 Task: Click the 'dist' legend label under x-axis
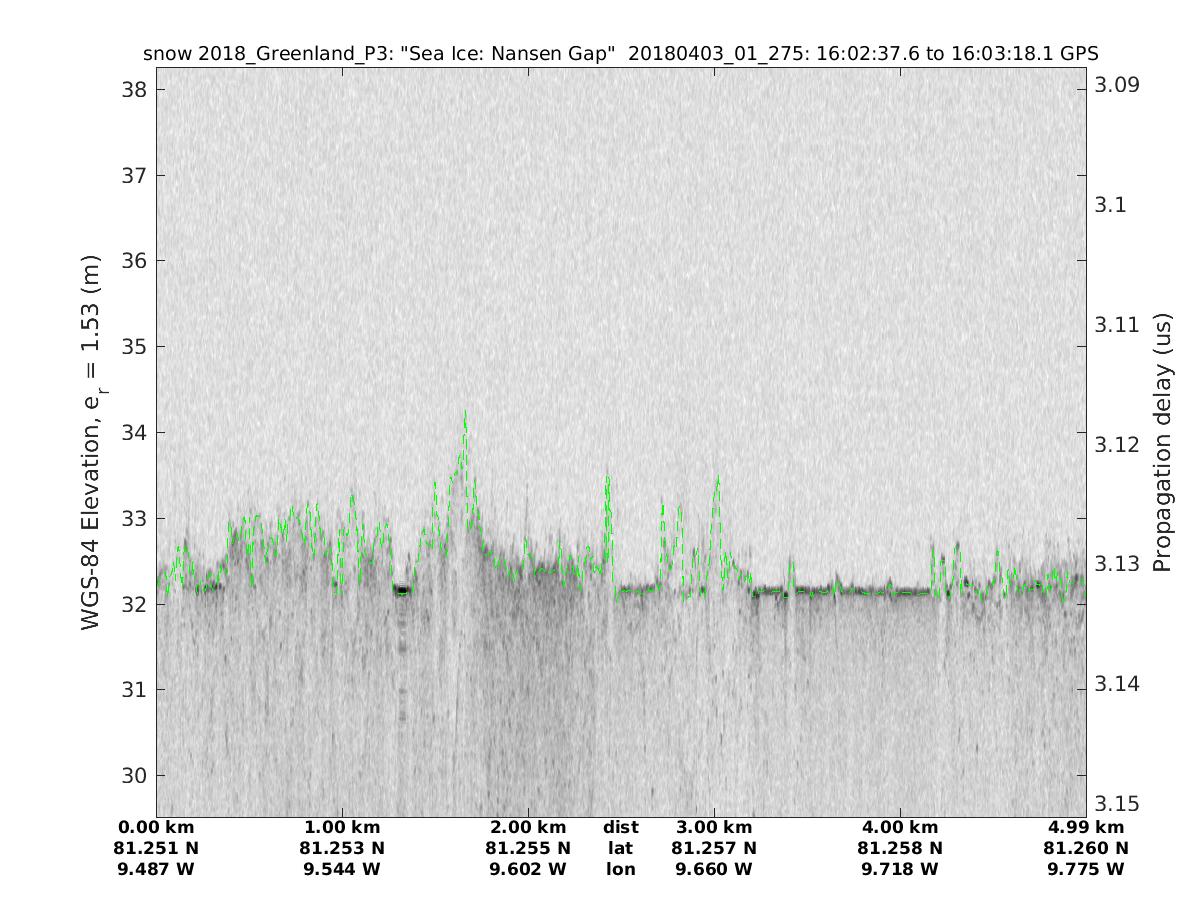point(620,827)
